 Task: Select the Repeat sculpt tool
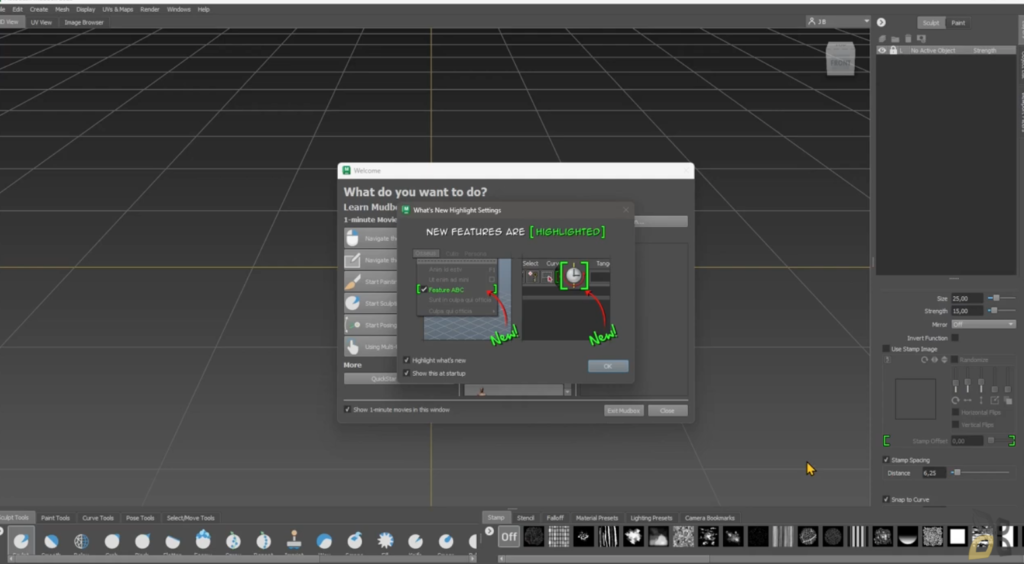click(x=263, y=540)
